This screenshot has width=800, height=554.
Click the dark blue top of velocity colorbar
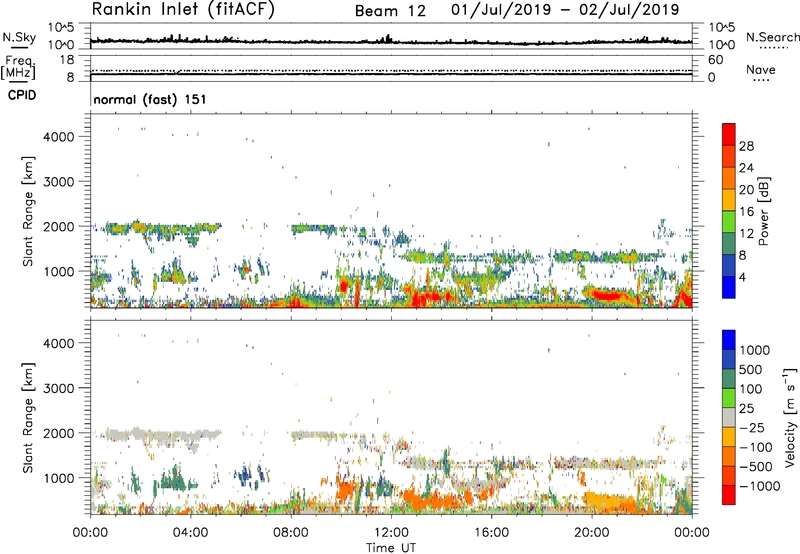point(729,340)
